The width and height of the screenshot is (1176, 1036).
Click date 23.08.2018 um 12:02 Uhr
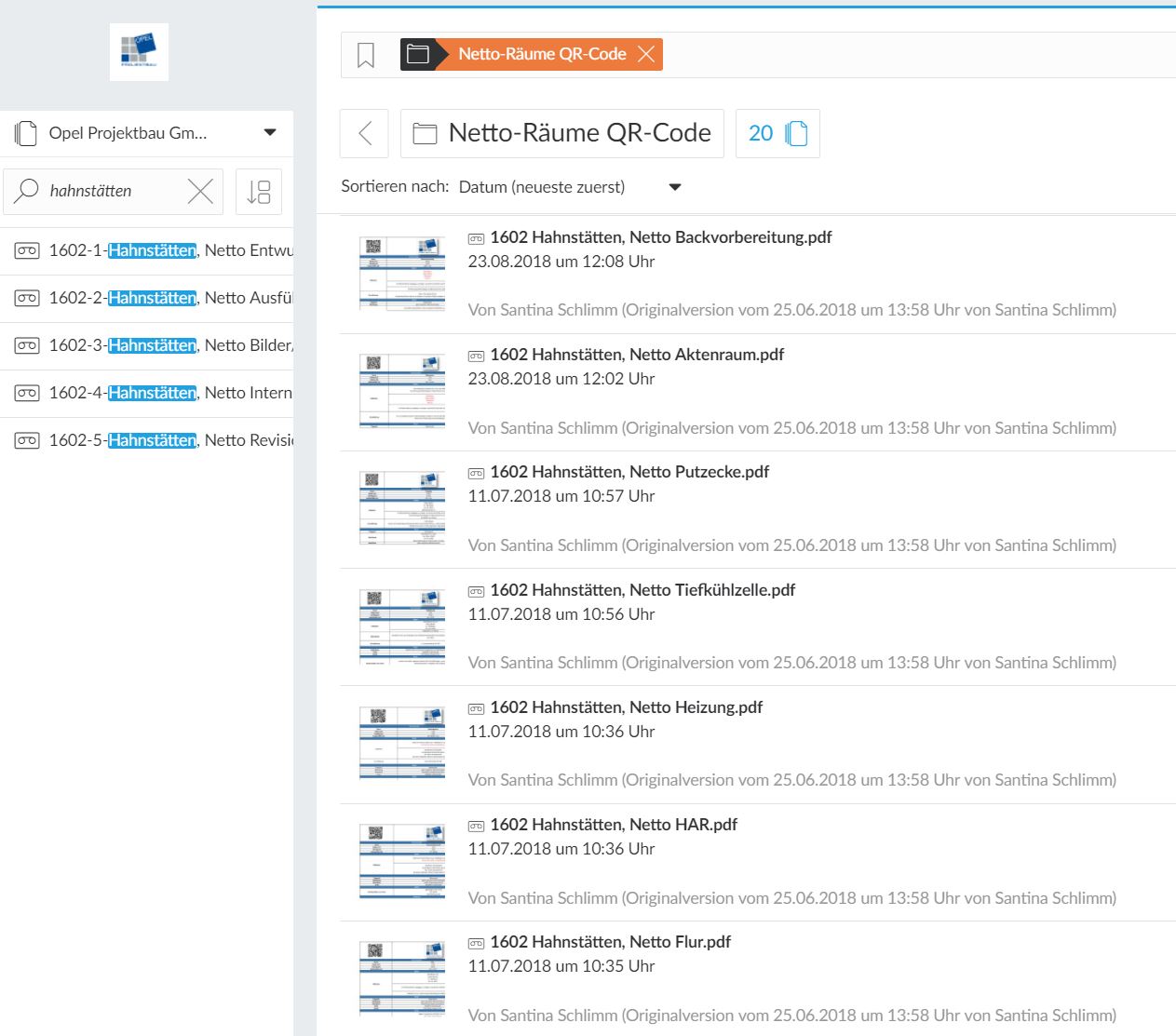[561, 379]
